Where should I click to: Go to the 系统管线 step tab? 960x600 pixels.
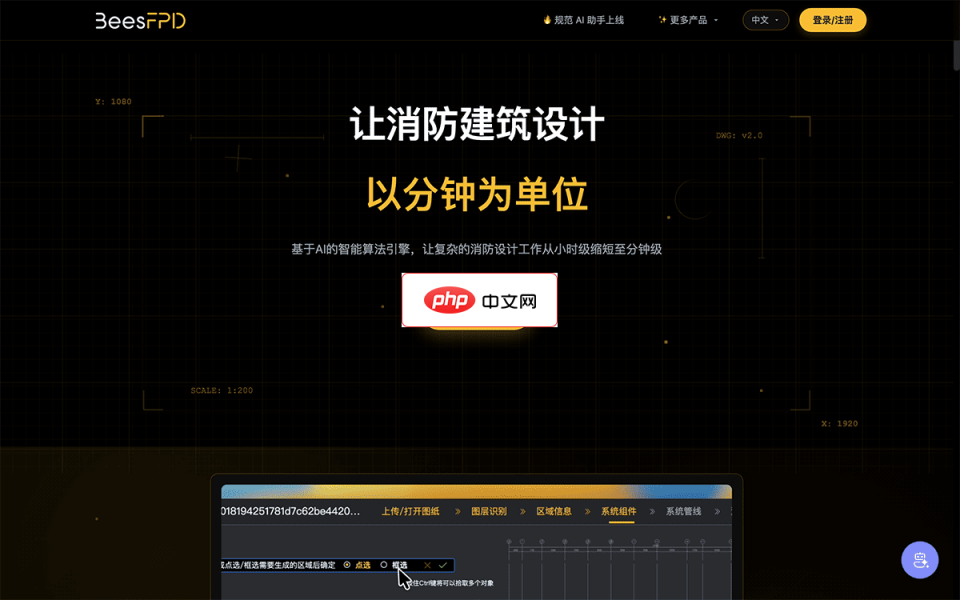pos(683,511)
